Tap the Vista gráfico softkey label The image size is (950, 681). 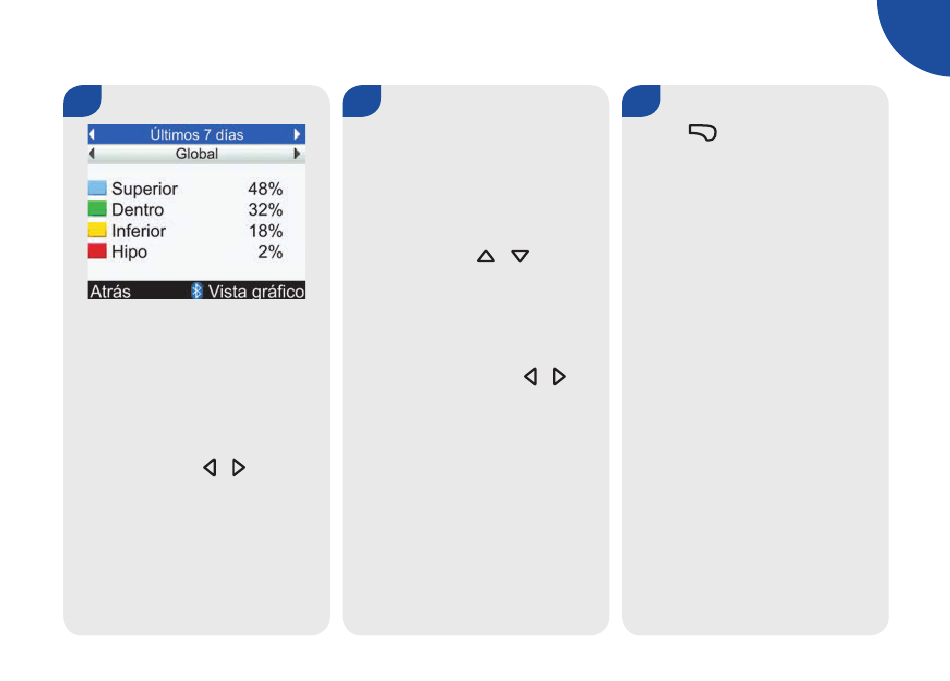256,291
